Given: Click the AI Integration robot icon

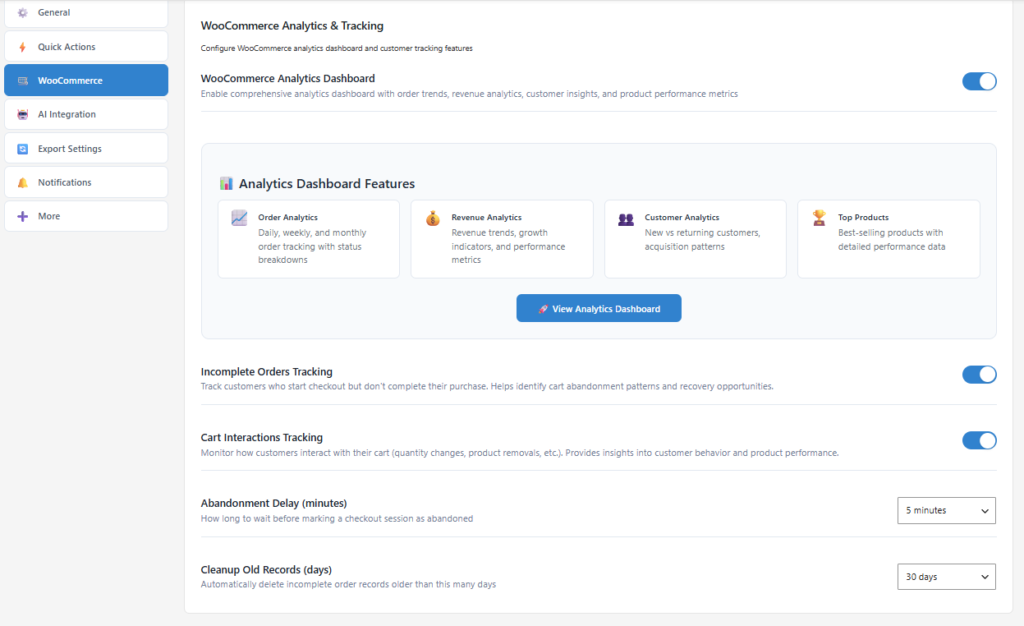Looking at the screenshot, I should coord(23,114).
